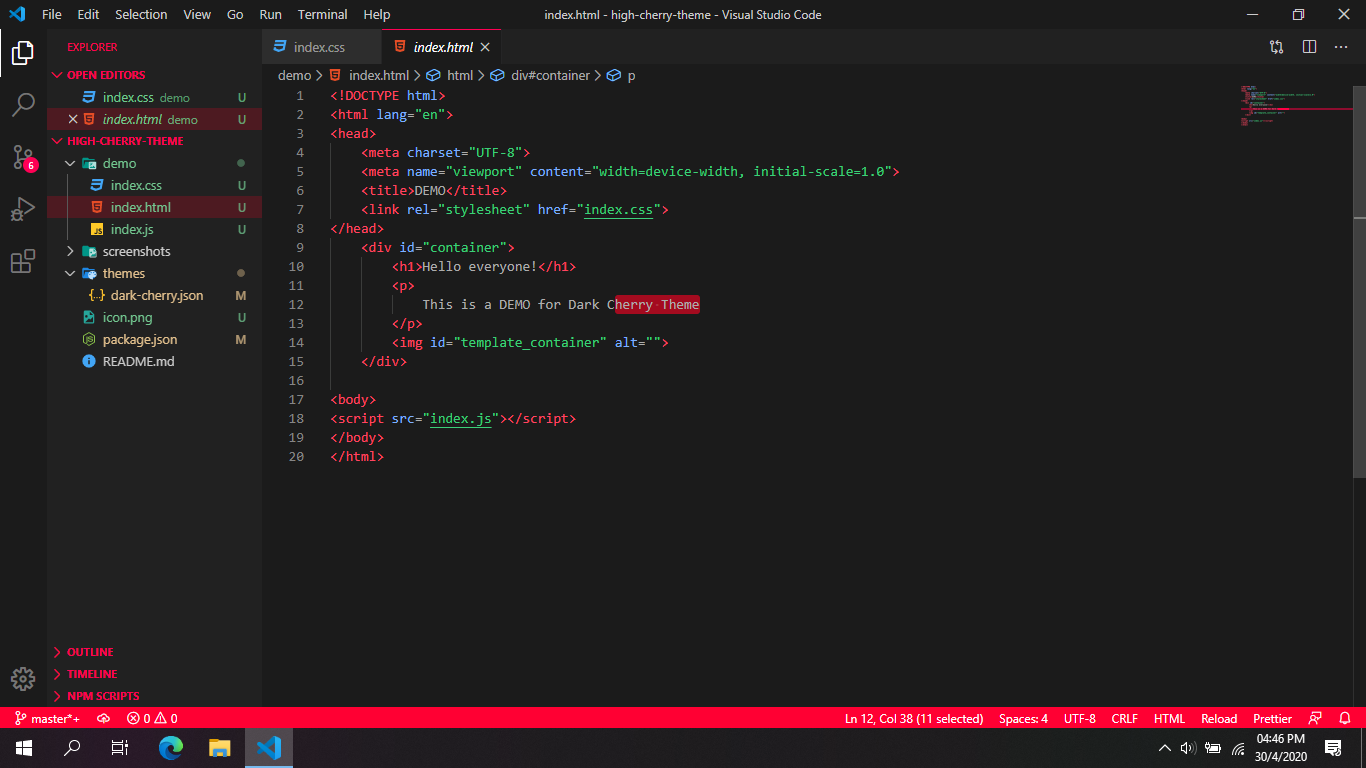This screenshot has height=768, width=1366.
Task: Click Ln 12, Col 38 status entry
Action: pos(914,718)
